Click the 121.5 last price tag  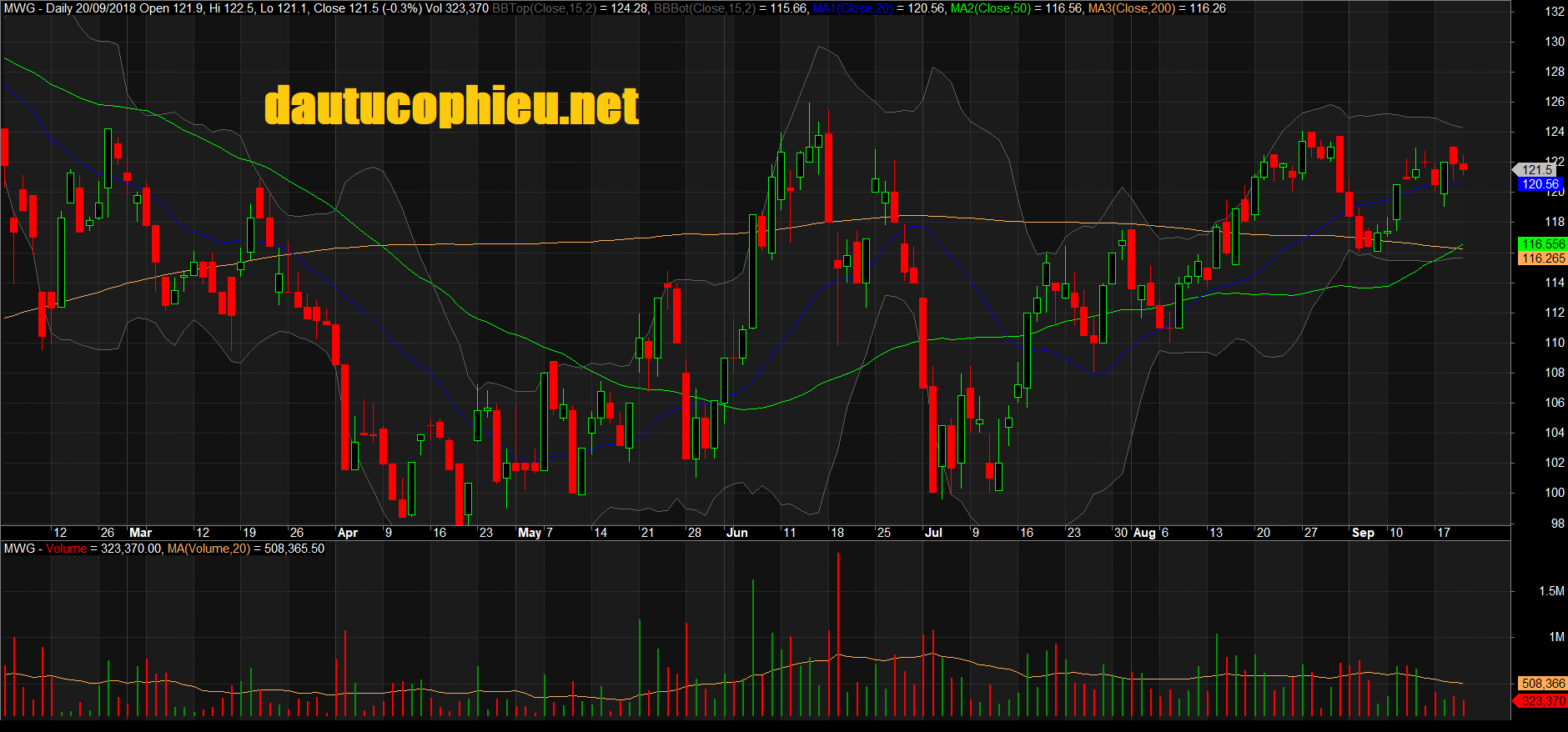click(x=1537, y=169)
